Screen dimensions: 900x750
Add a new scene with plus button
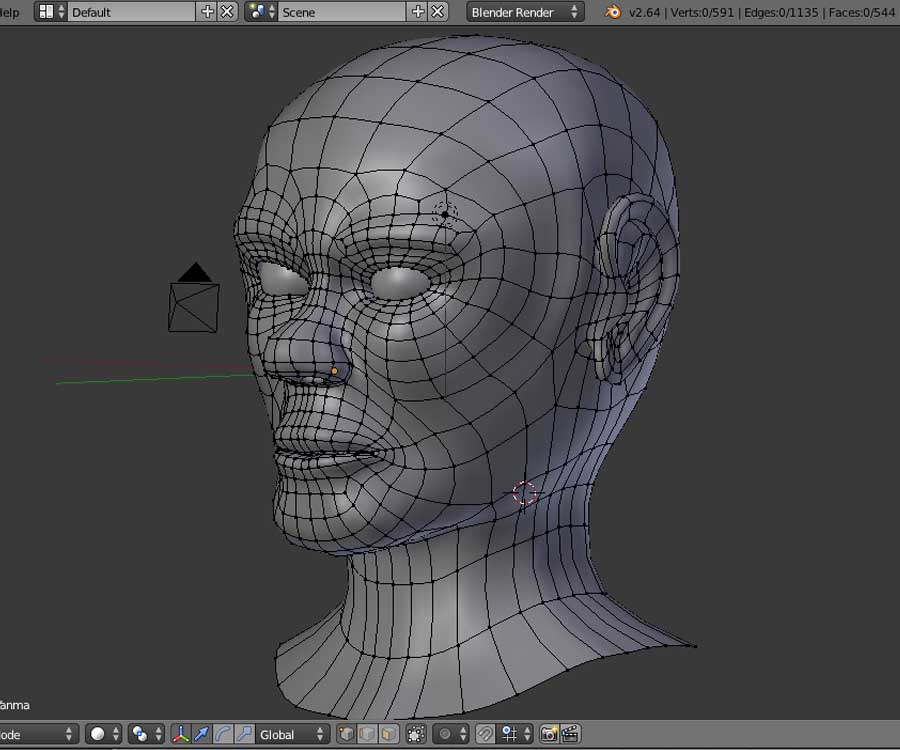click(418, 12)
